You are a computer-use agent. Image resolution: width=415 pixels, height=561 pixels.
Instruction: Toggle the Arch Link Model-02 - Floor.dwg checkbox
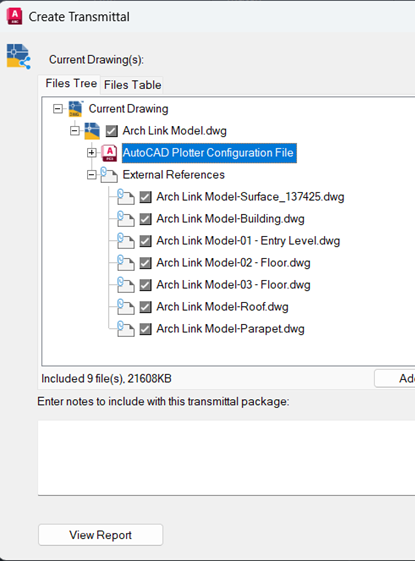(145, 263)
